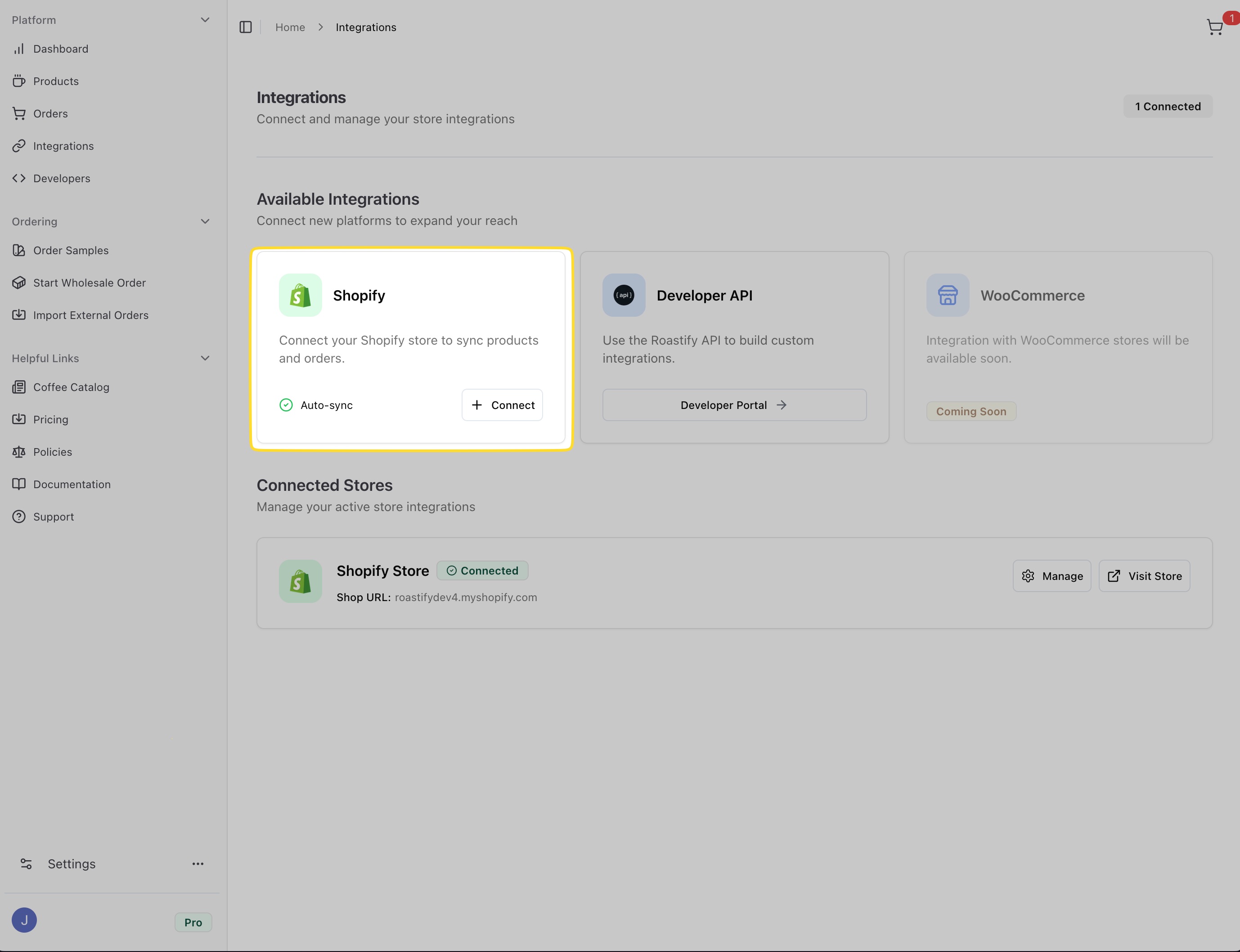Click the Shopify Store logo under Connected Stores
This screenshot has width=1240, height=952.
[x=300, y=581]
